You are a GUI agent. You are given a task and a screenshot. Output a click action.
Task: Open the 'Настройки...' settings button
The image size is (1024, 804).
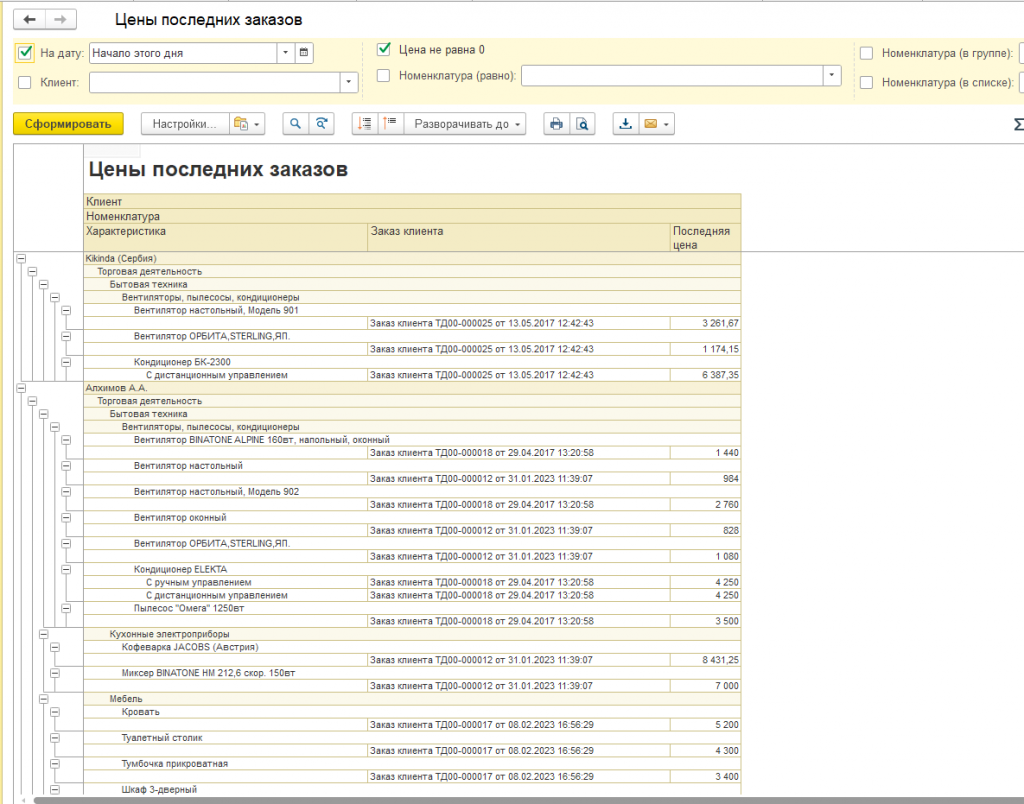click(x=184, y=124)
